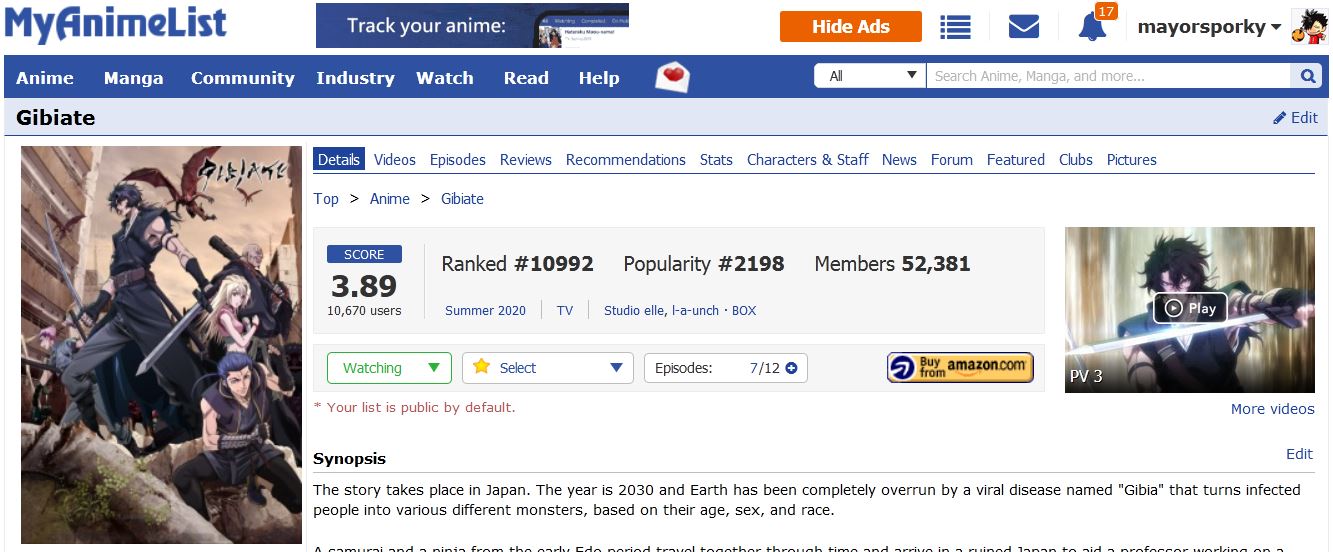
Task: Click in the Search Anime, Manga input field
Action: click(1109, 76)
